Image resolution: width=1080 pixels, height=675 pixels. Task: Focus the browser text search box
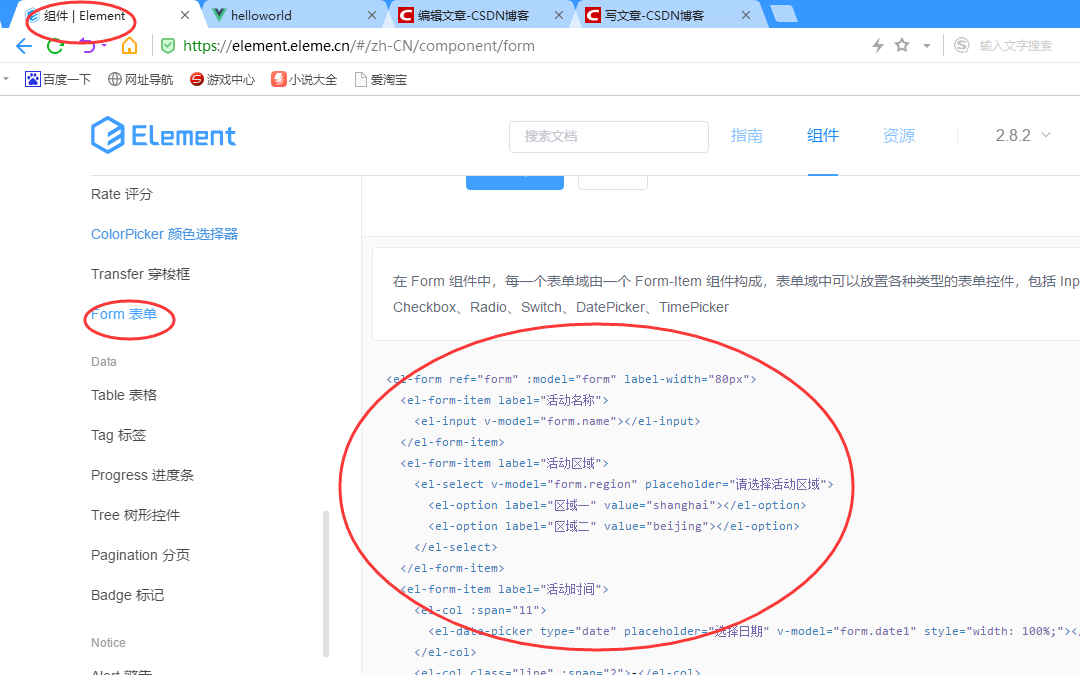click(1015, 46)
